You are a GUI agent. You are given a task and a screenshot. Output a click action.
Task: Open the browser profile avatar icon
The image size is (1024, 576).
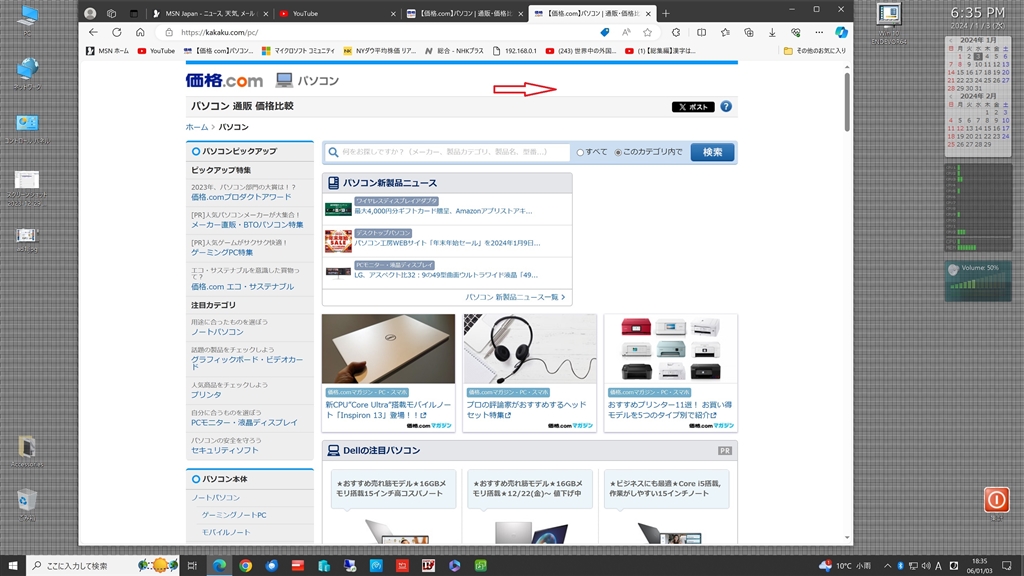pos(90,13)
